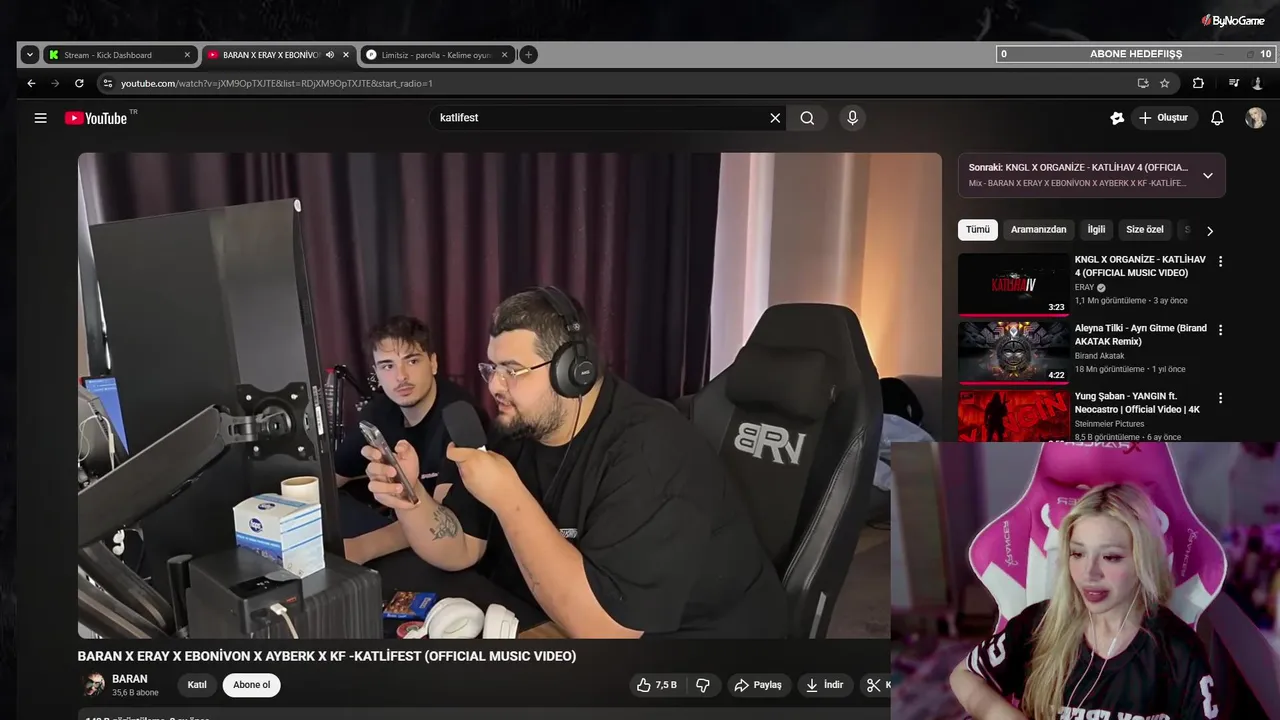Click the search magnifier button

coord(807,118)
